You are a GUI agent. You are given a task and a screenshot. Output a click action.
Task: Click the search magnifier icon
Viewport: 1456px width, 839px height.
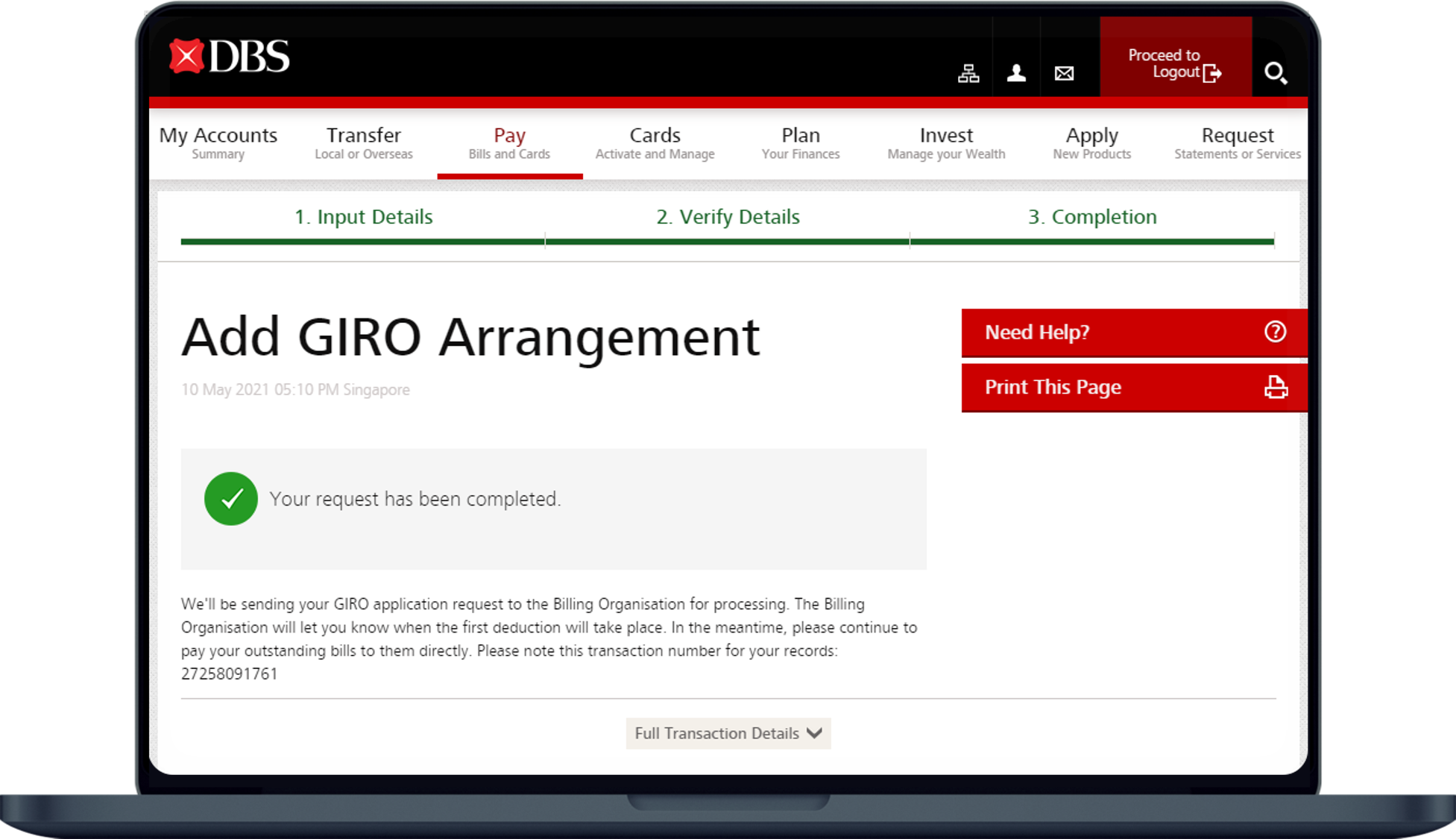[1276, 73]
